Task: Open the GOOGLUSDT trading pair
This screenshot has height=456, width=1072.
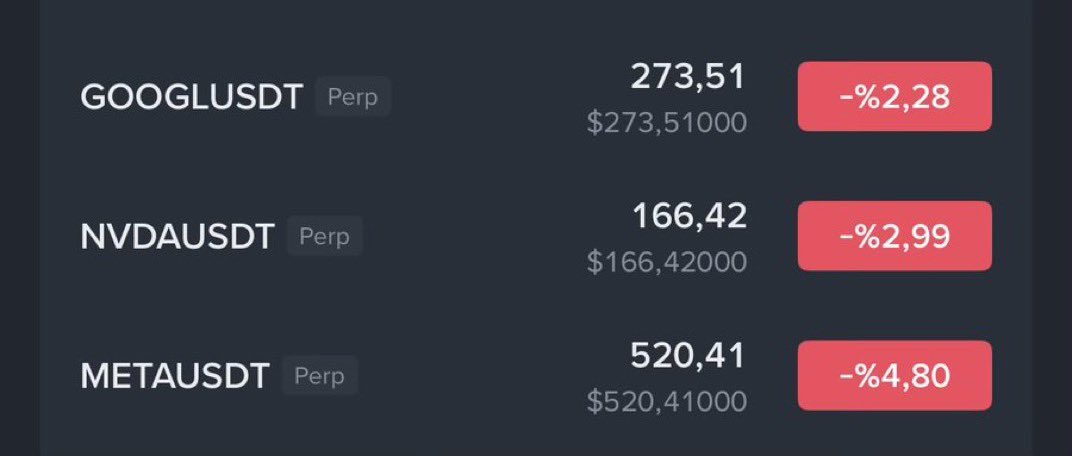Action: tap(191, 98)
